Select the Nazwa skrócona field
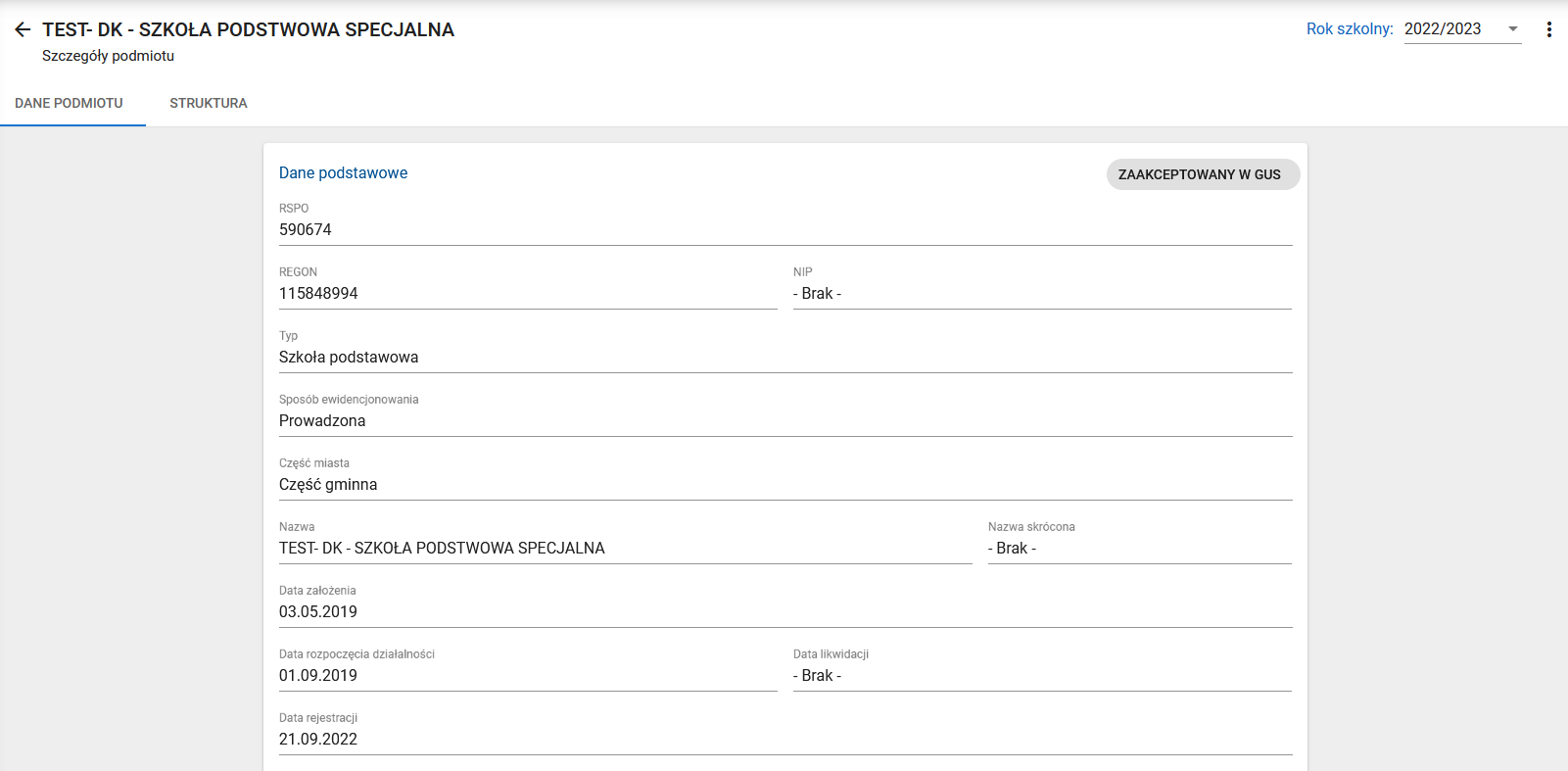Viewport: 1568px width, 771px height. click(x=1012, y=548)
